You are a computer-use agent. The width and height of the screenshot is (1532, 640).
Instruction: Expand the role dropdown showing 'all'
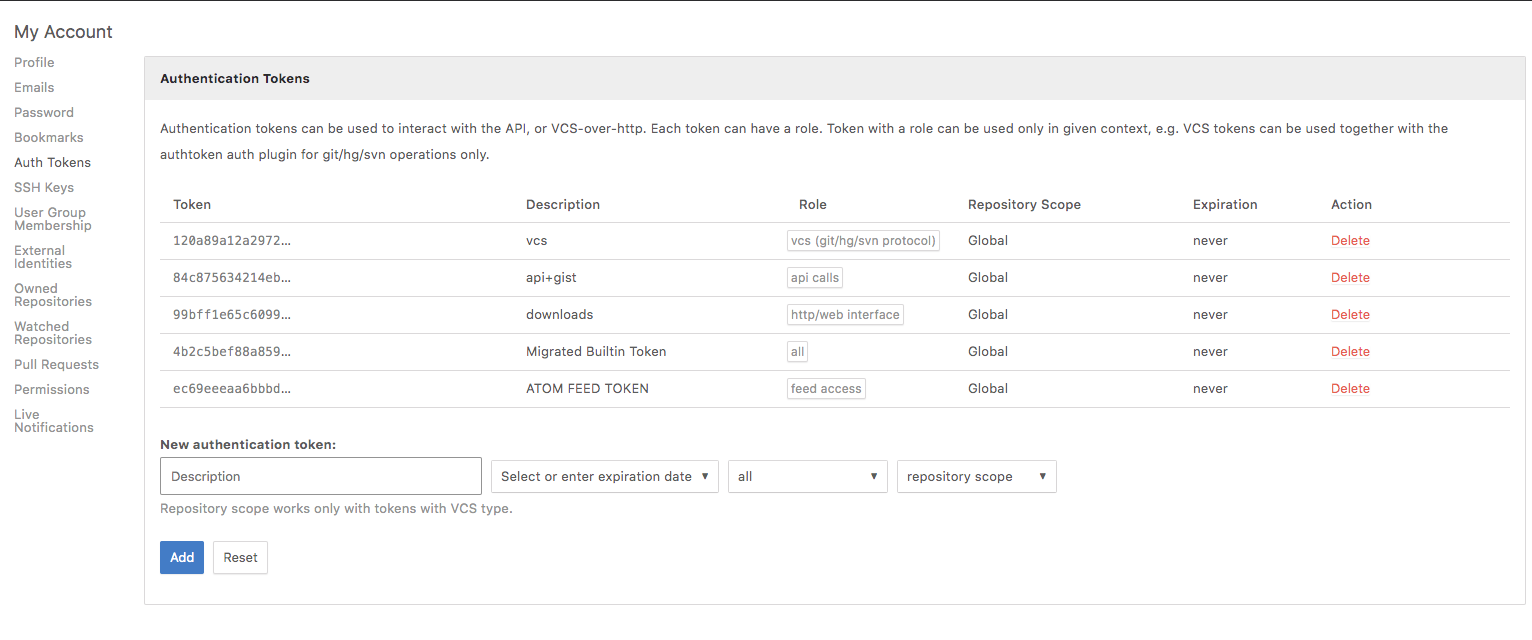pyautogui.click(x=807, y=476)
